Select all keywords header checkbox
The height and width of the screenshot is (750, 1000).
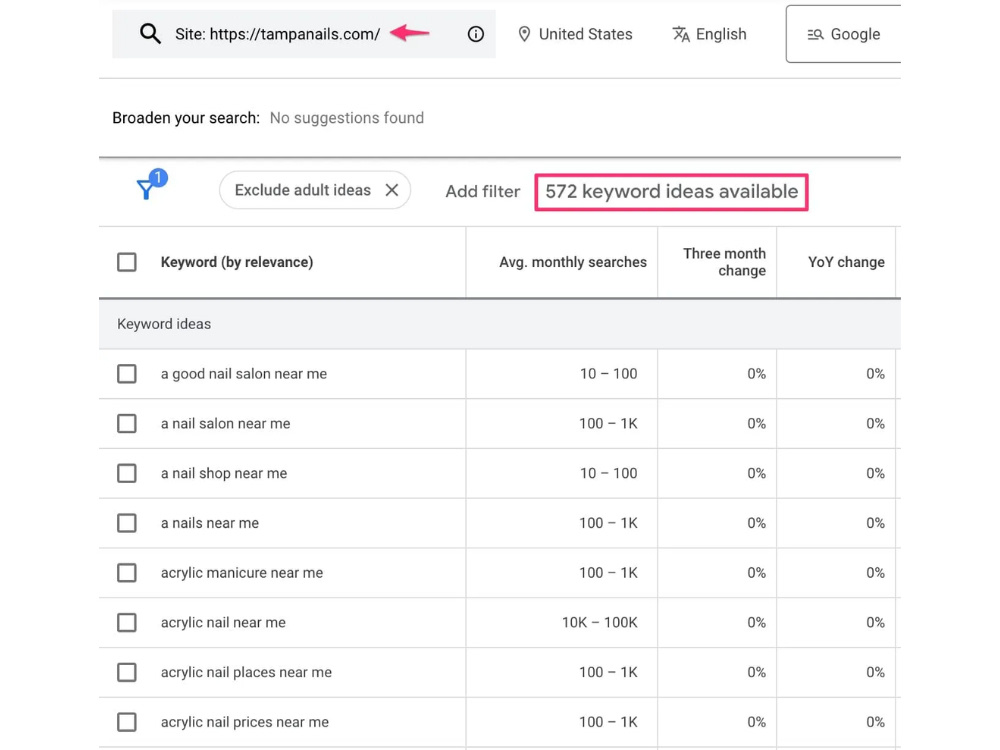pyautogui.click(x=127, y=262)
